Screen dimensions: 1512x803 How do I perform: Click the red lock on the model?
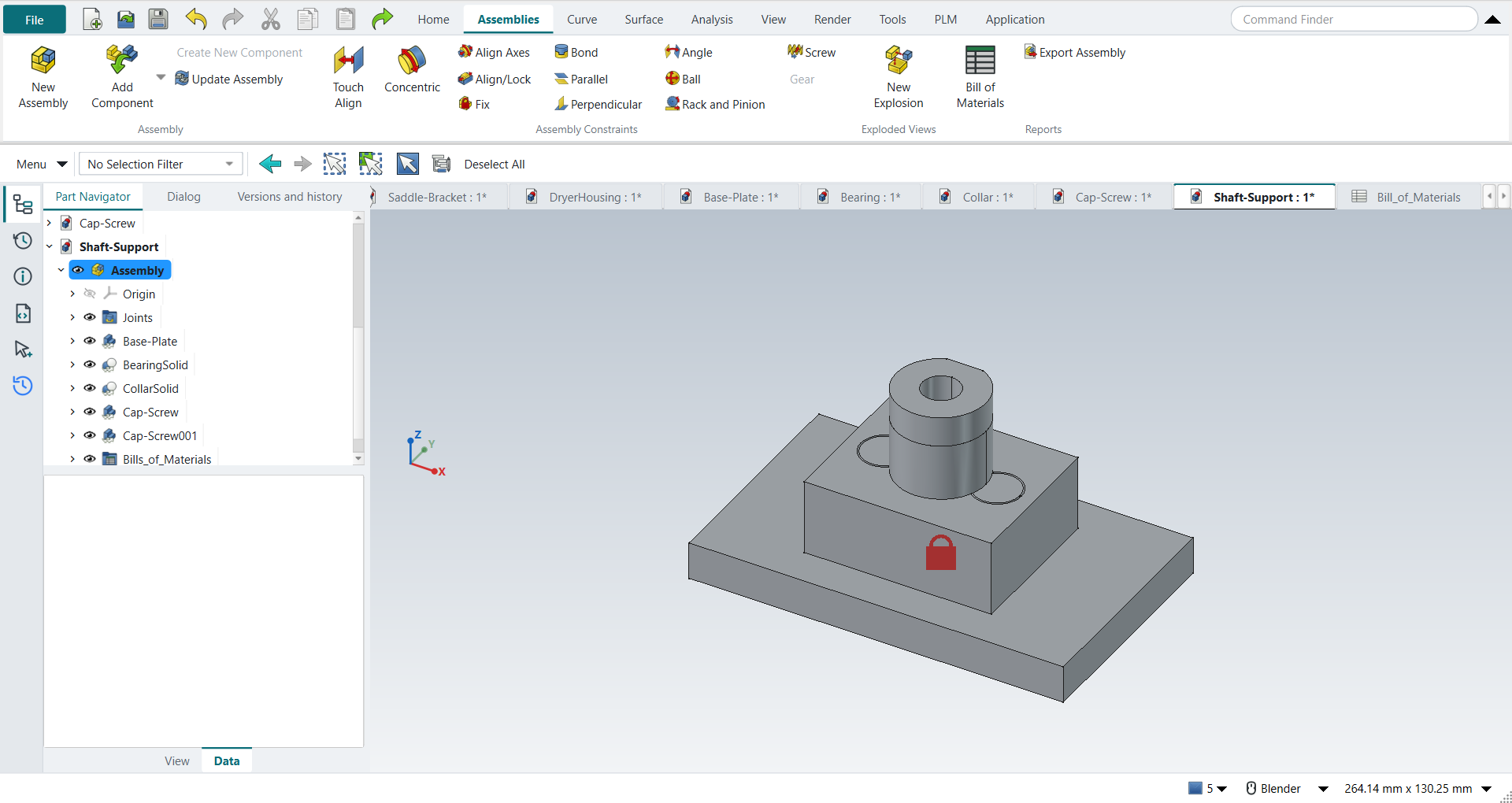(x=940, y=552)
